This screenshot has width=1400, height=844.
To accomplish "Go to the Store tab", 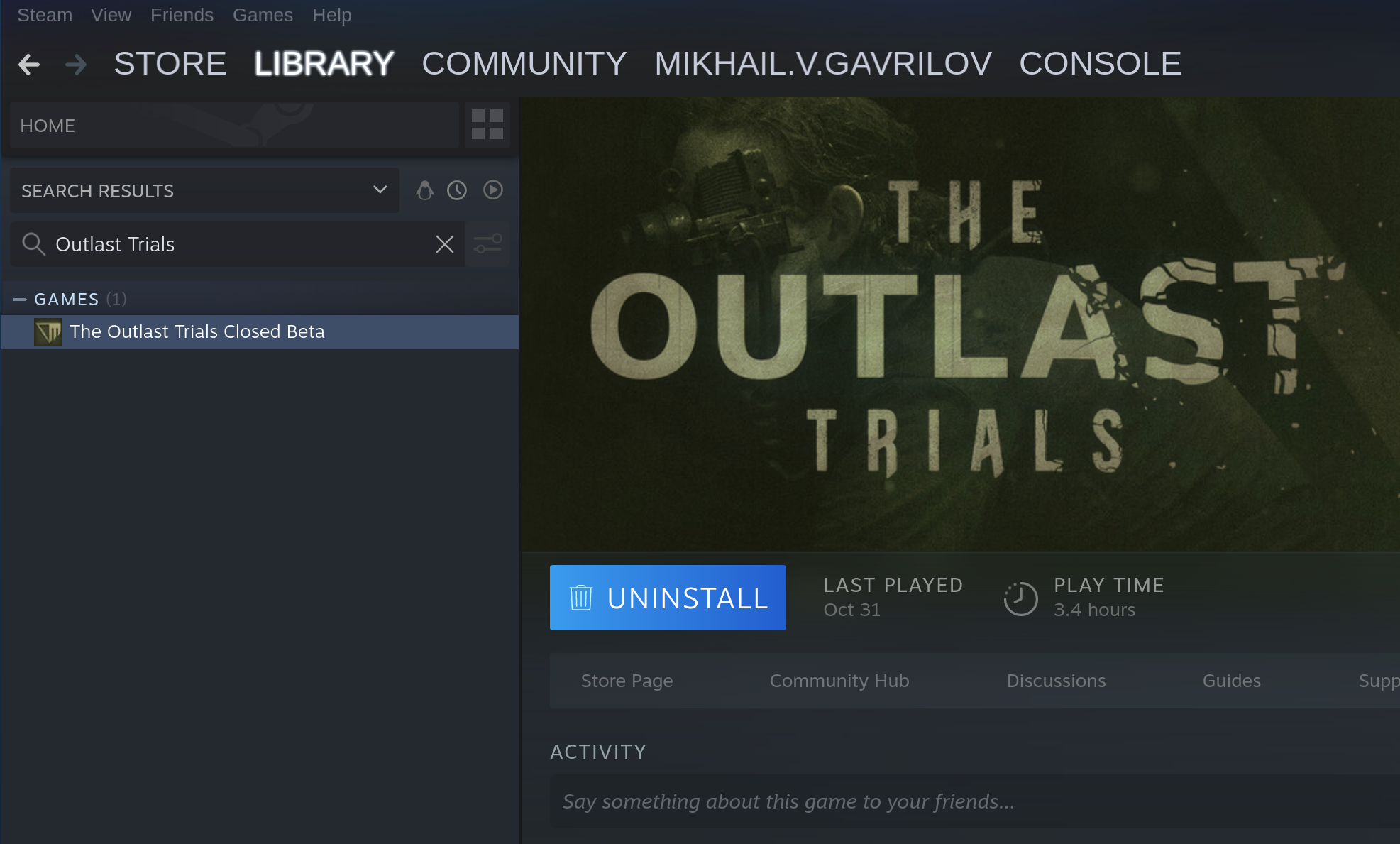I will point(170,64).
